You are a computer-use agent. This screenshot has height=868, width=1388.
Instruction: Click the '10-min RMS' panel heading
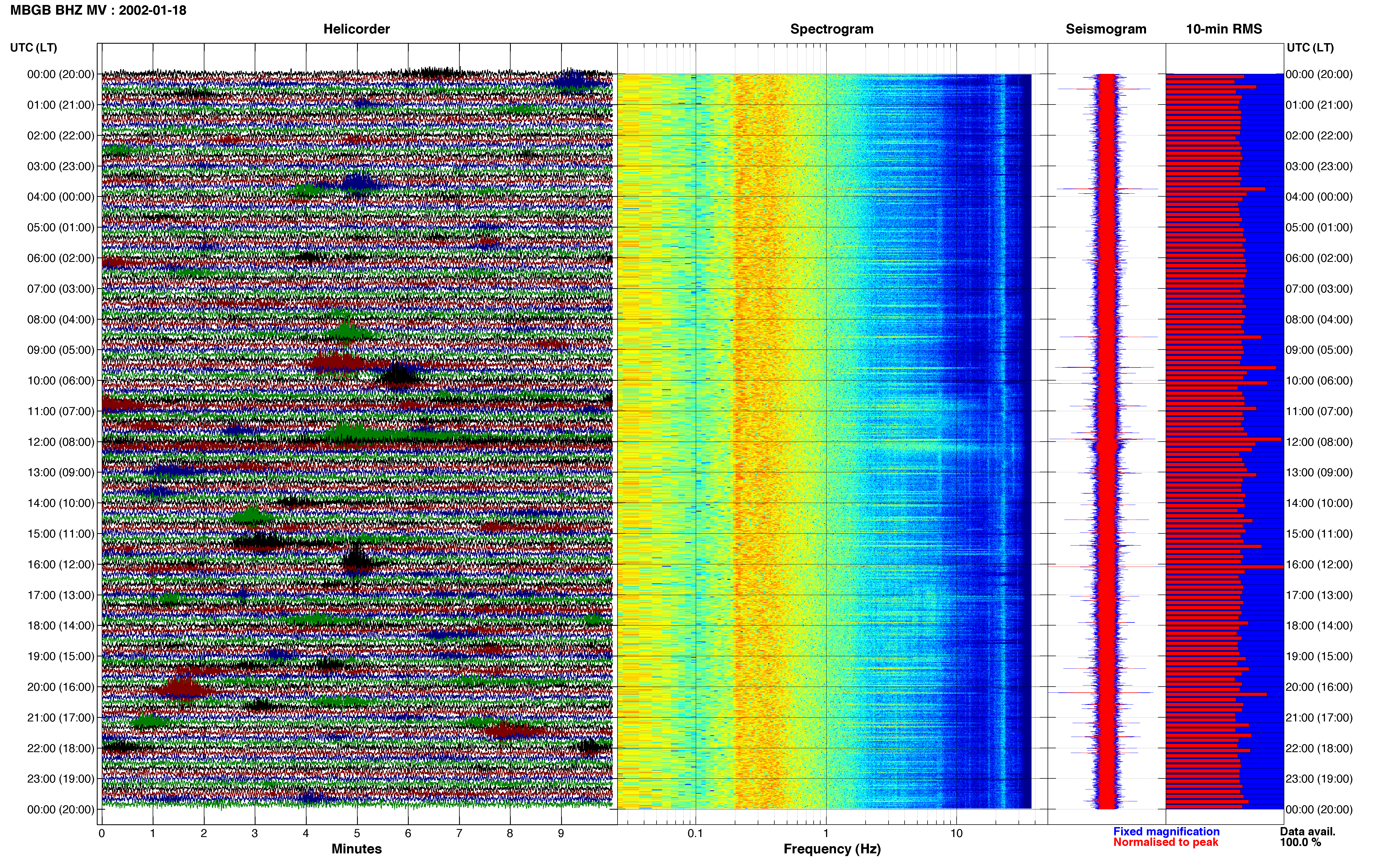(x=1224, y=29)
